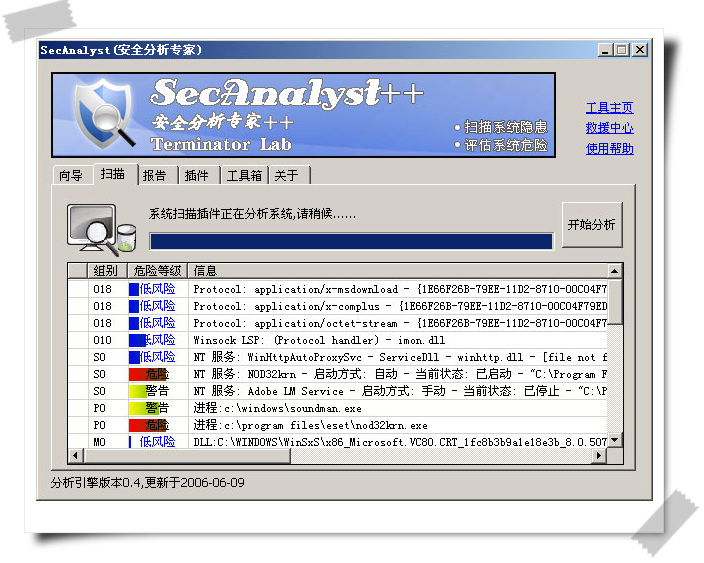Click the 开始分析 button

[x=592, y=224]
